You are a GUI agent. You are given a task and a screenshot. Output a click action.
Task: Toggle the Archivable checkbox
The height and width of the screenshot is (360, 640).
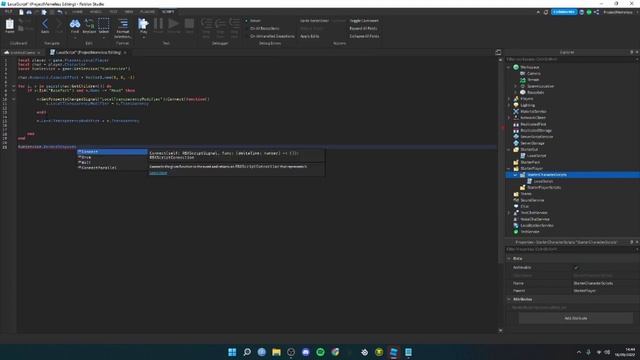576,268
